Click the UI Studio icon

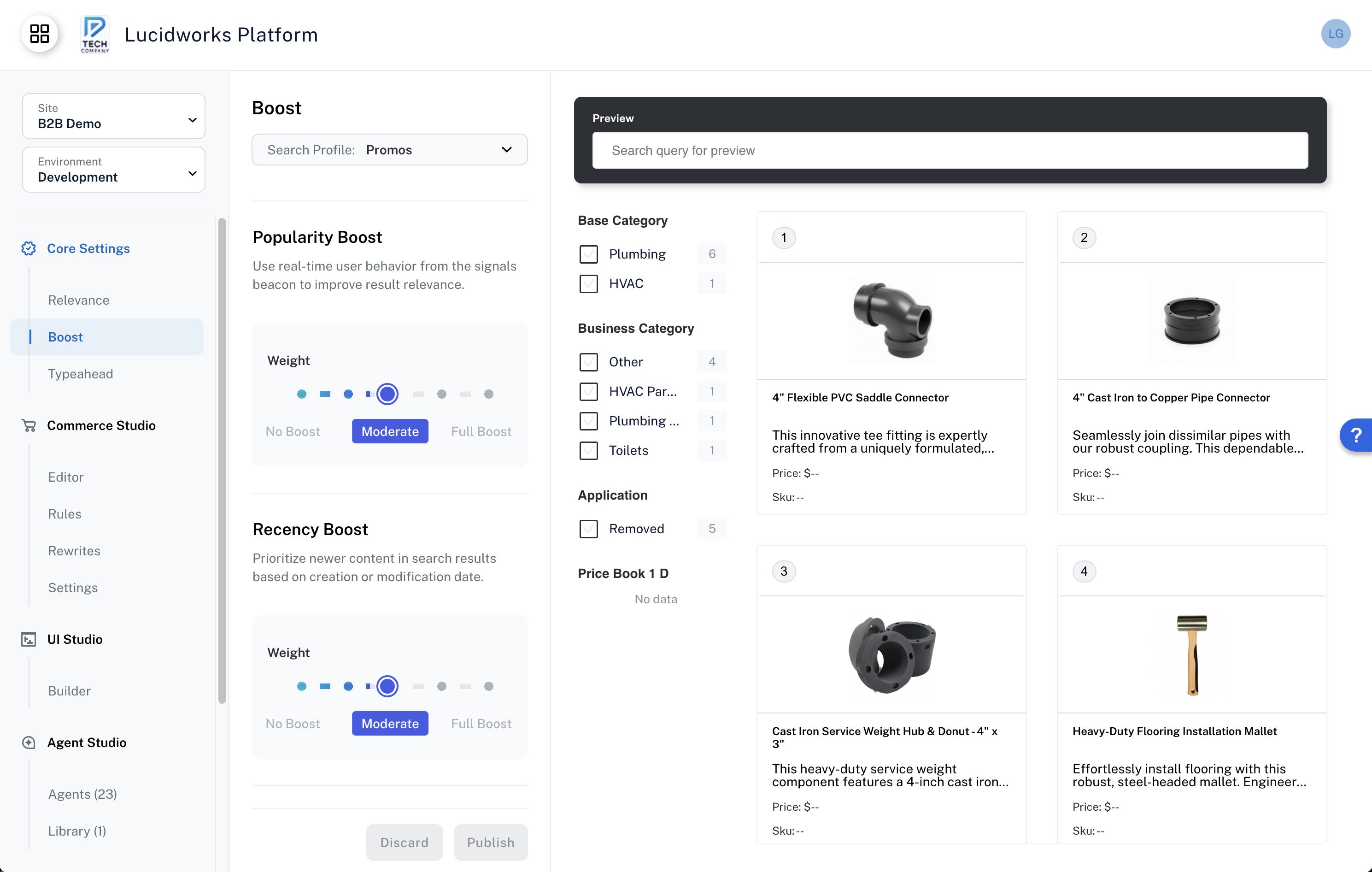(29, 639)
